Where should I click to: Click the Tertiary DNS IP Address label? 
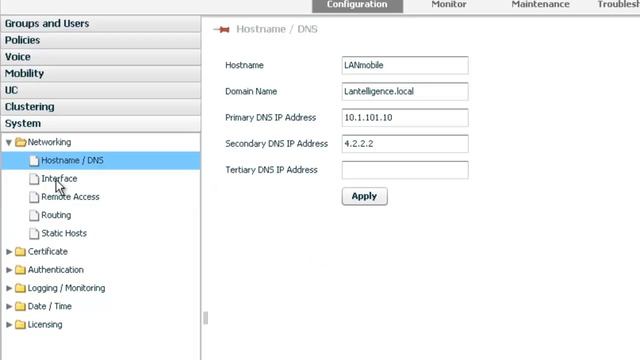point(271,170)
